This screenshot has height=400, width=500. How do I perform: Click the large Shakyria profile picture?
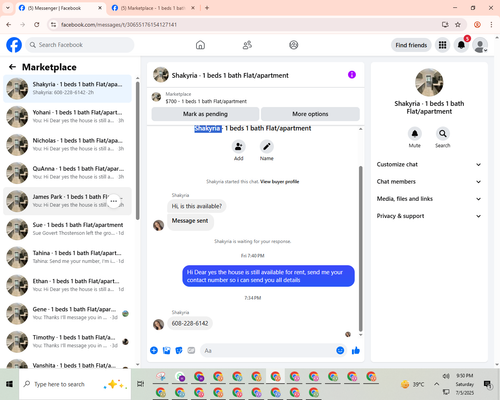click(x=429, y=82)
